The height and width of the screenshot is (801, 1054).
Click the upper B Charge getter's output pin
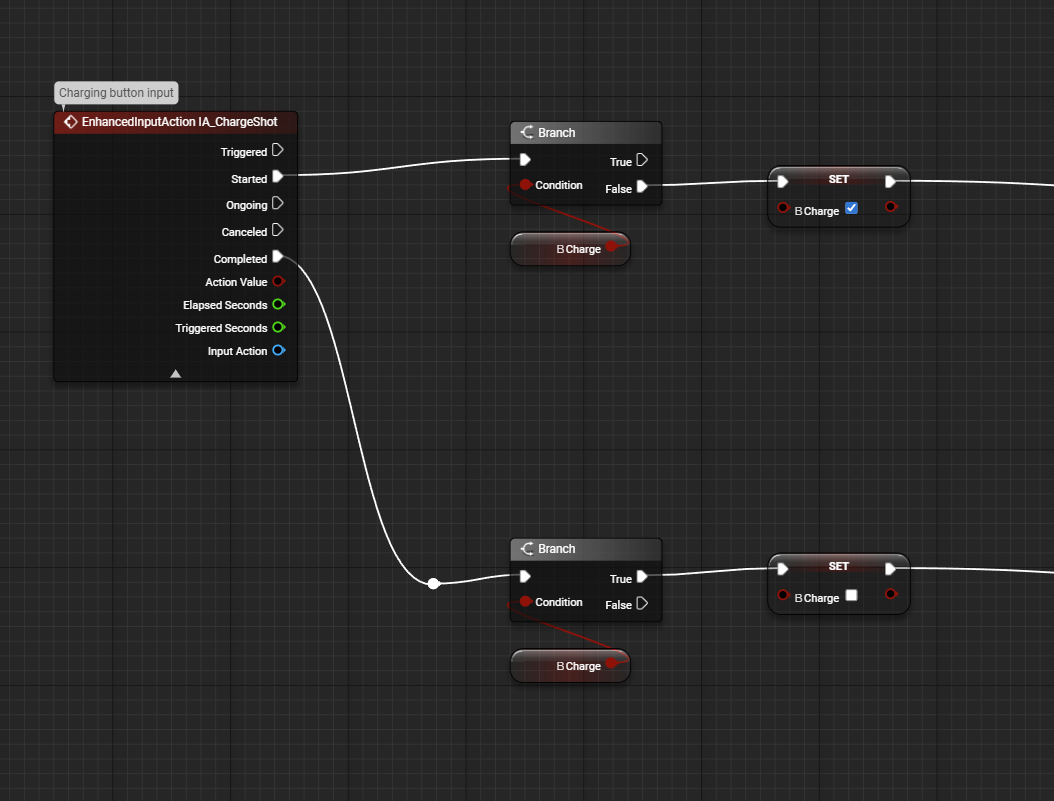tap(612, 247)
